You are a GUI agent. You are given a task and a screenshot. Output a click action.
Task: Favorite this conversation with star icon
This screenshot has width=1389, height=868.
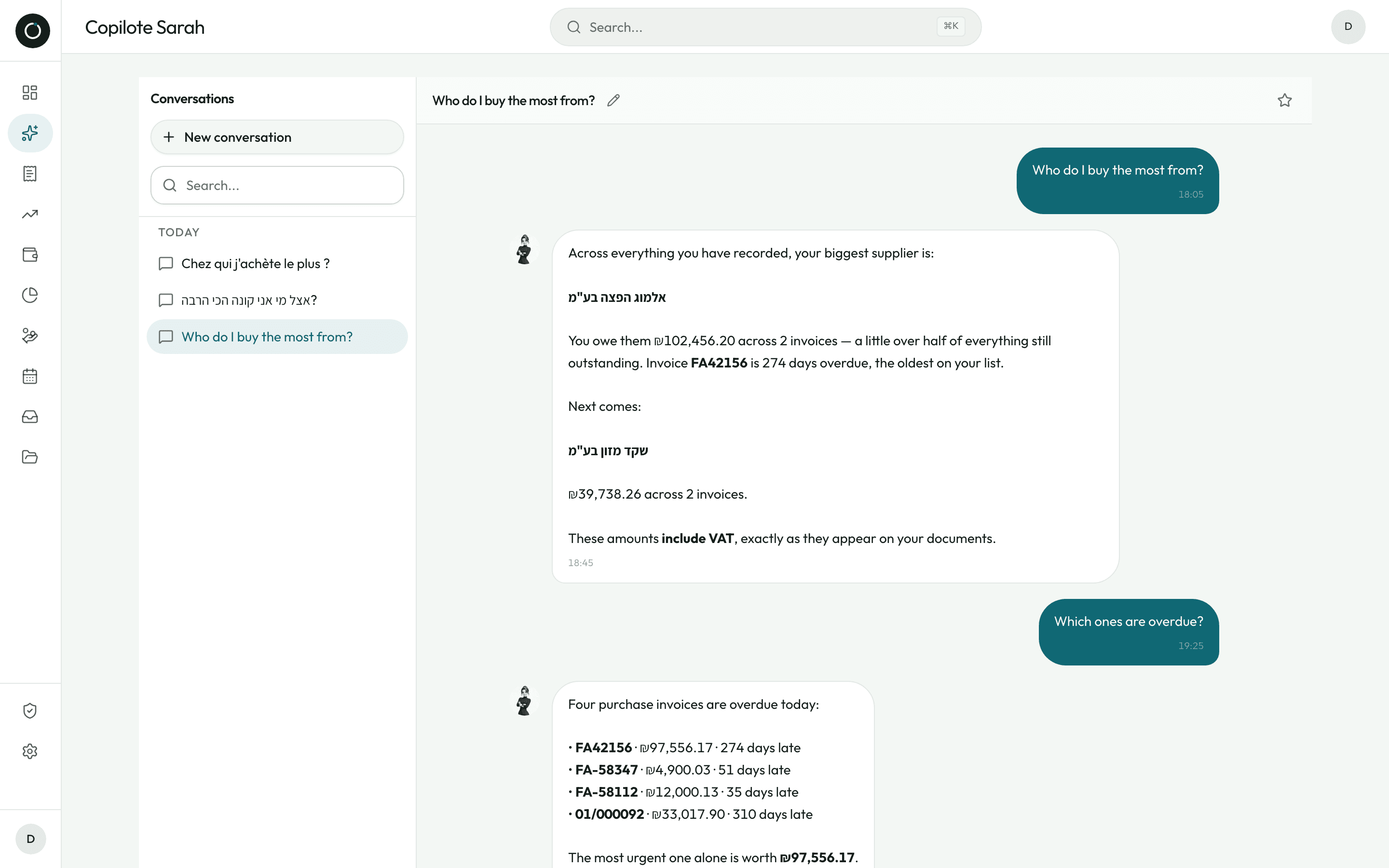point(1284,100)
